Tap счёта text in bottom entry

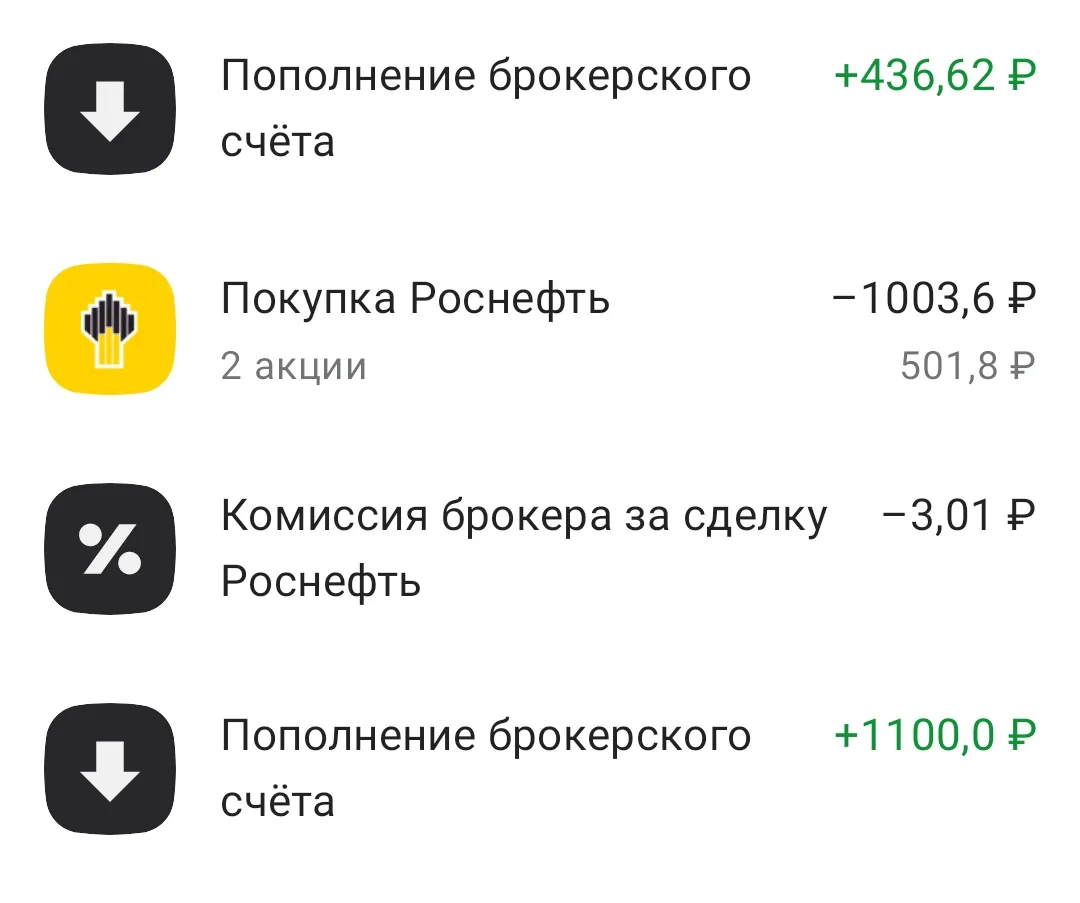278,802
